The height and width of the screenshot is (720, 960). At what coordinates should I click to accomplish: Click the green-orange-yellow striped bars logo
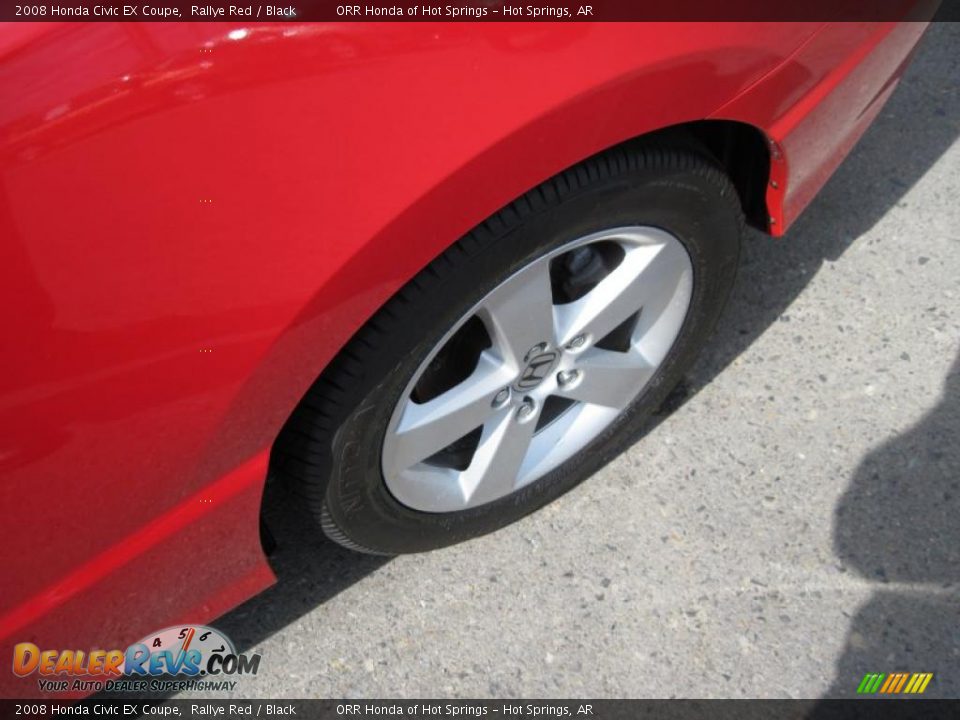coord(894,683)
